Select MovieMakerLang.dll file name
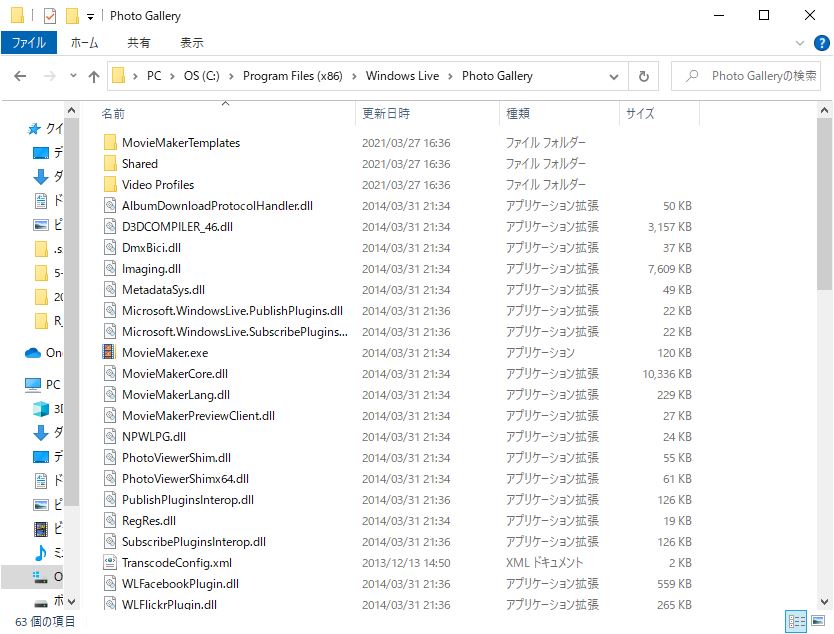 (x=176, y=395)
